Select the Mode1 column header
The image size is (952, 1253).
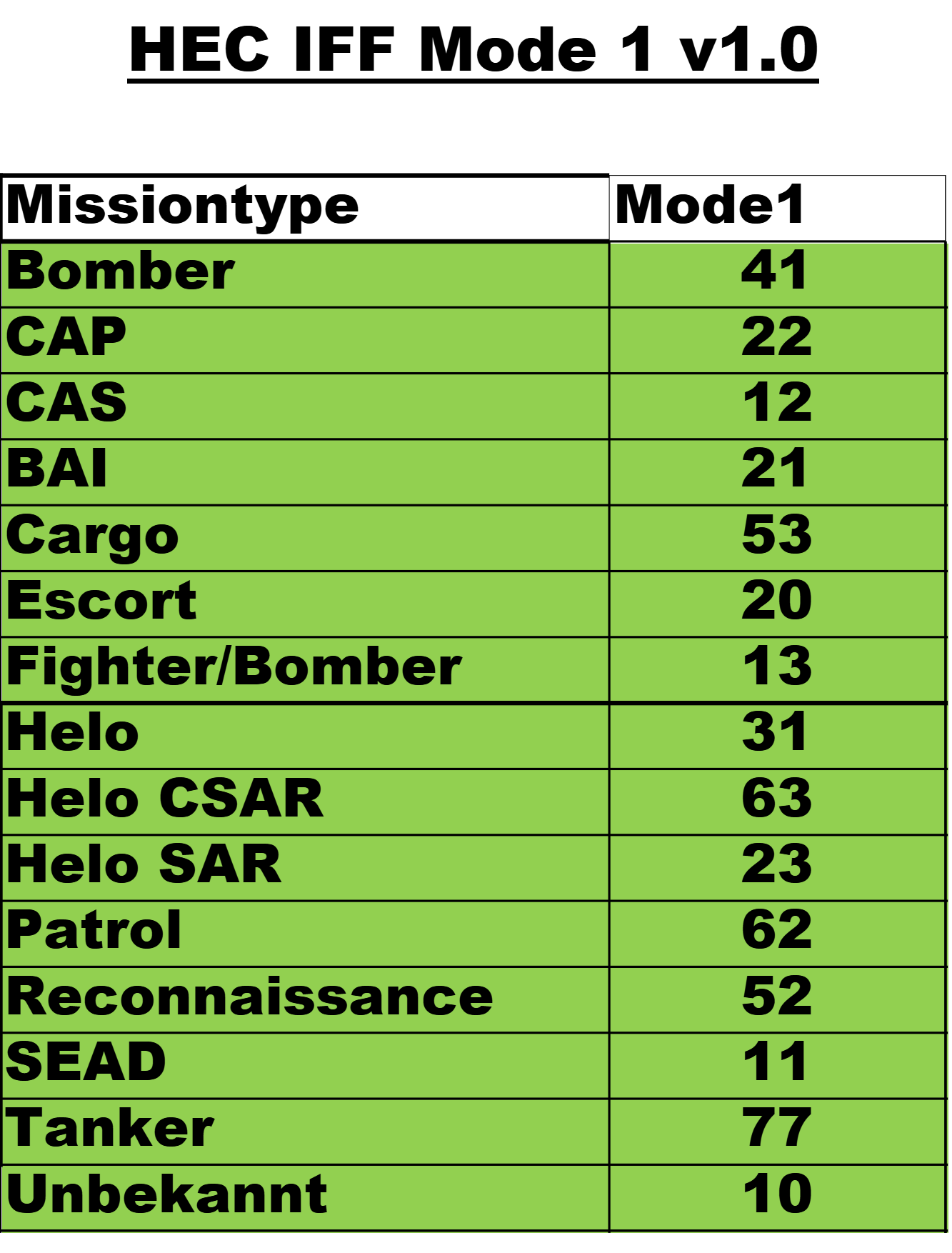[x=709, y=206]
